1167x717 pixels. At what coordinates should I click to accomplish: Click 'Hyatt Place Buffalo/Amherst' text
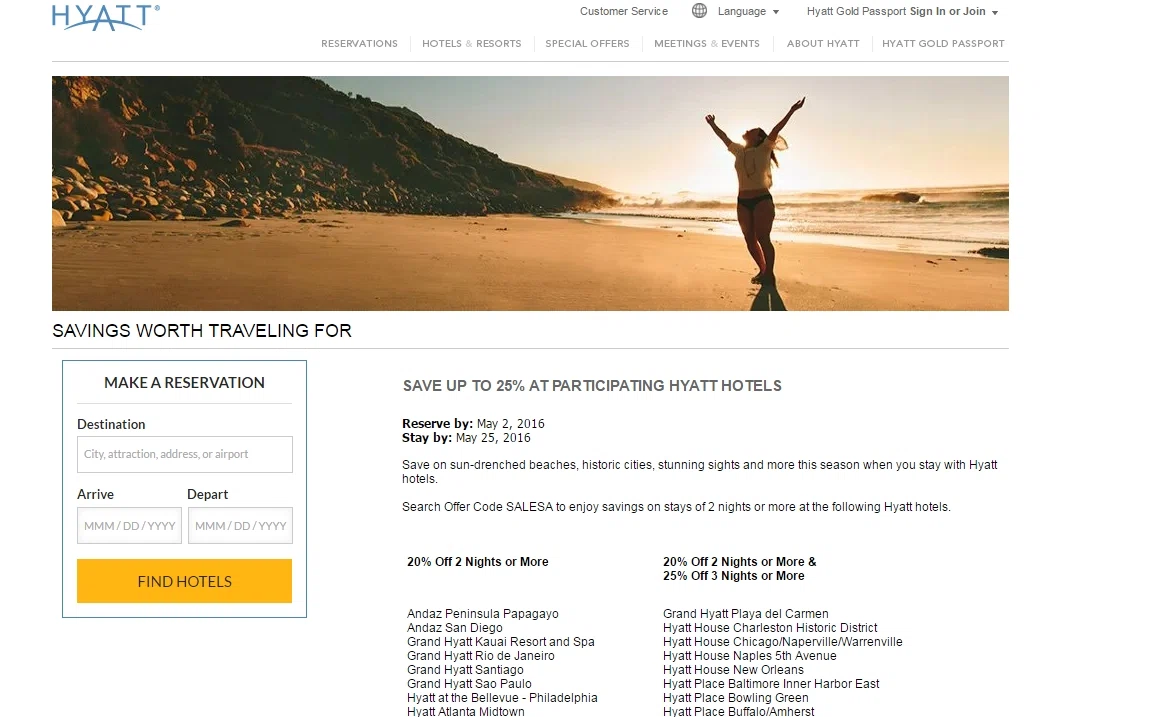[x=738, y=712]
